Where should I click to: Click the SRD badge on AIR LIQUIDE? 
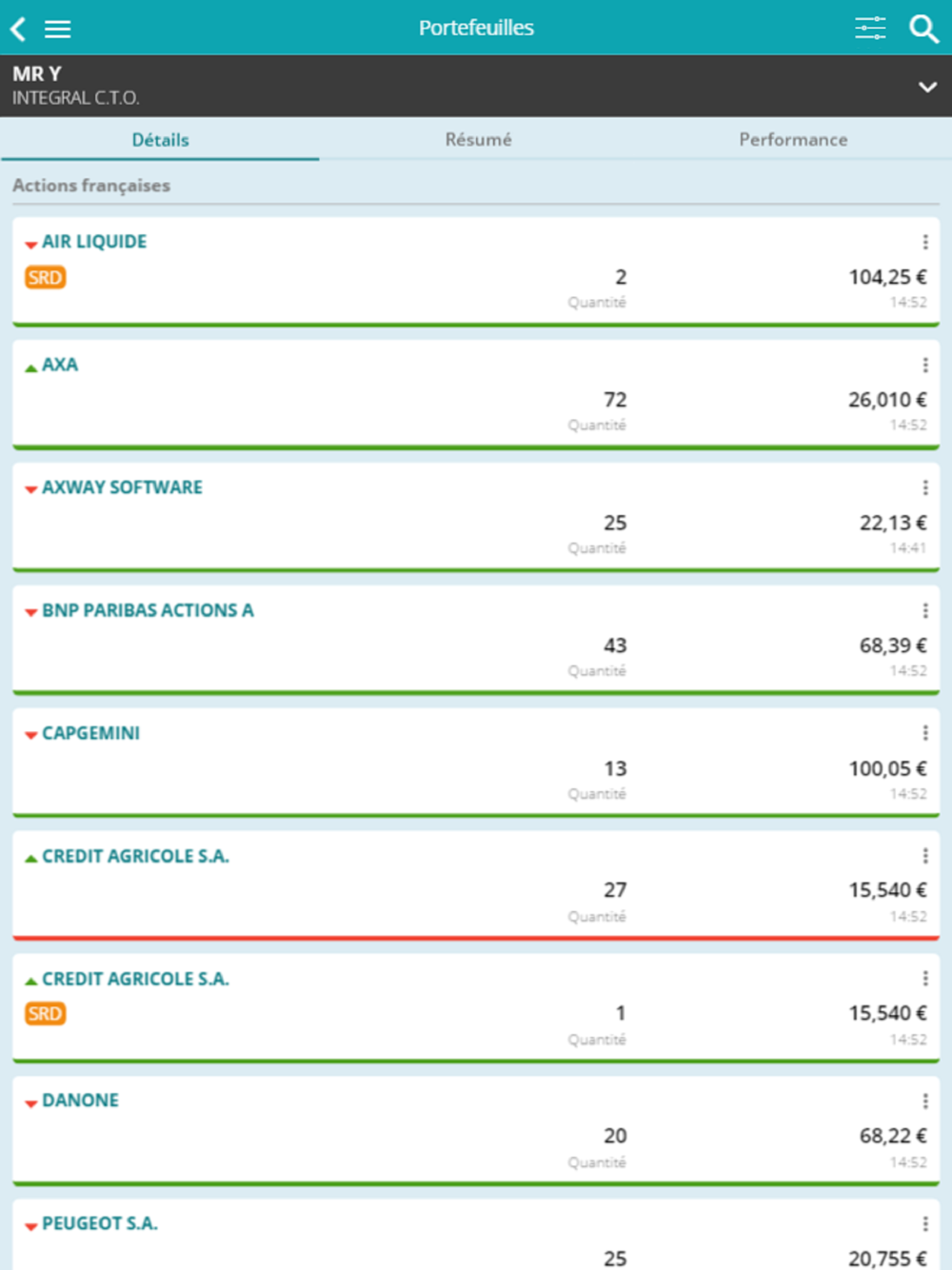pyautogui.click(x=45, y=278)
